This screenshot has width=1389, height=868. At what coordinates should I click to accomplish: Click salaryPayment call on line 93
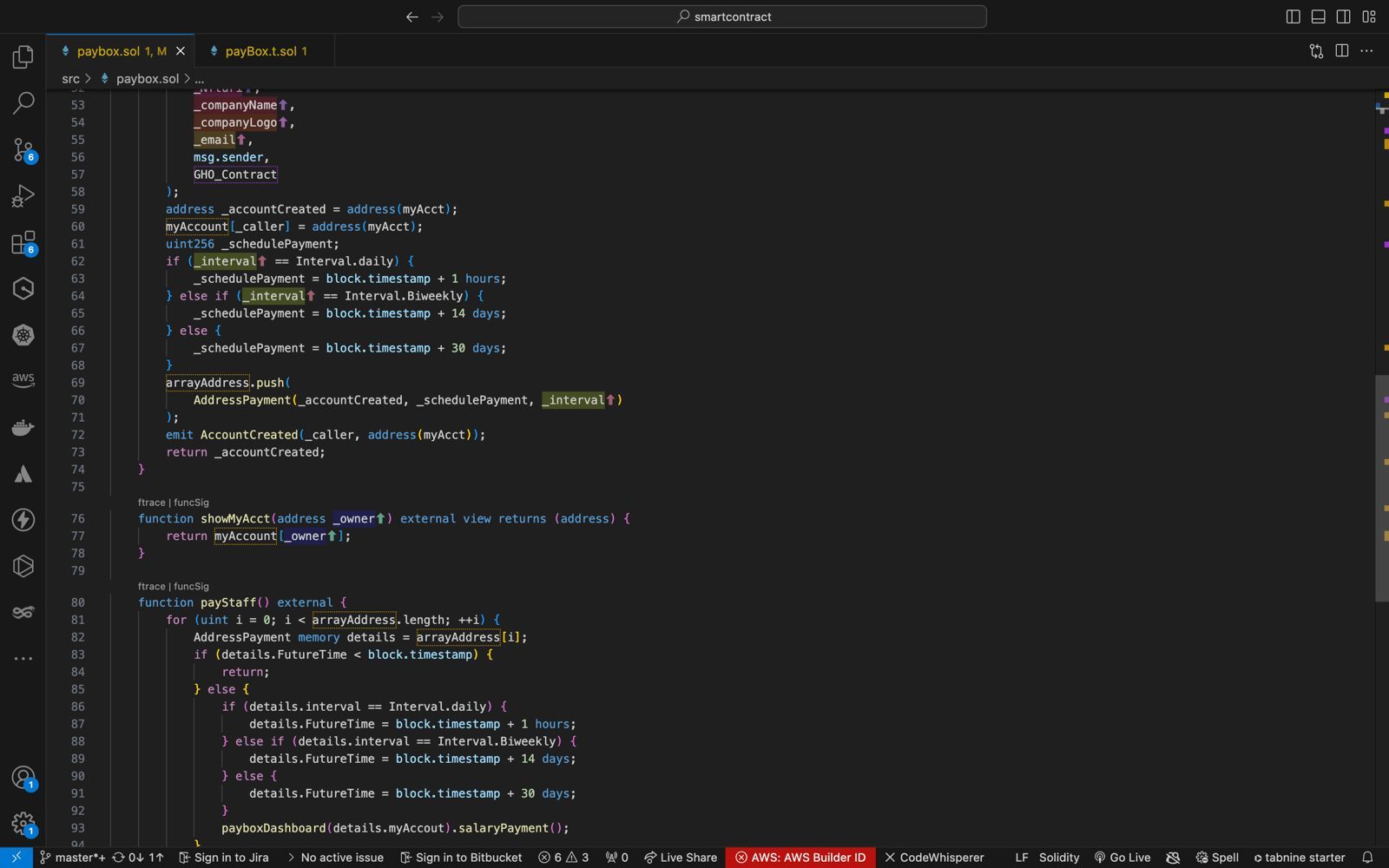click(504, 828)
